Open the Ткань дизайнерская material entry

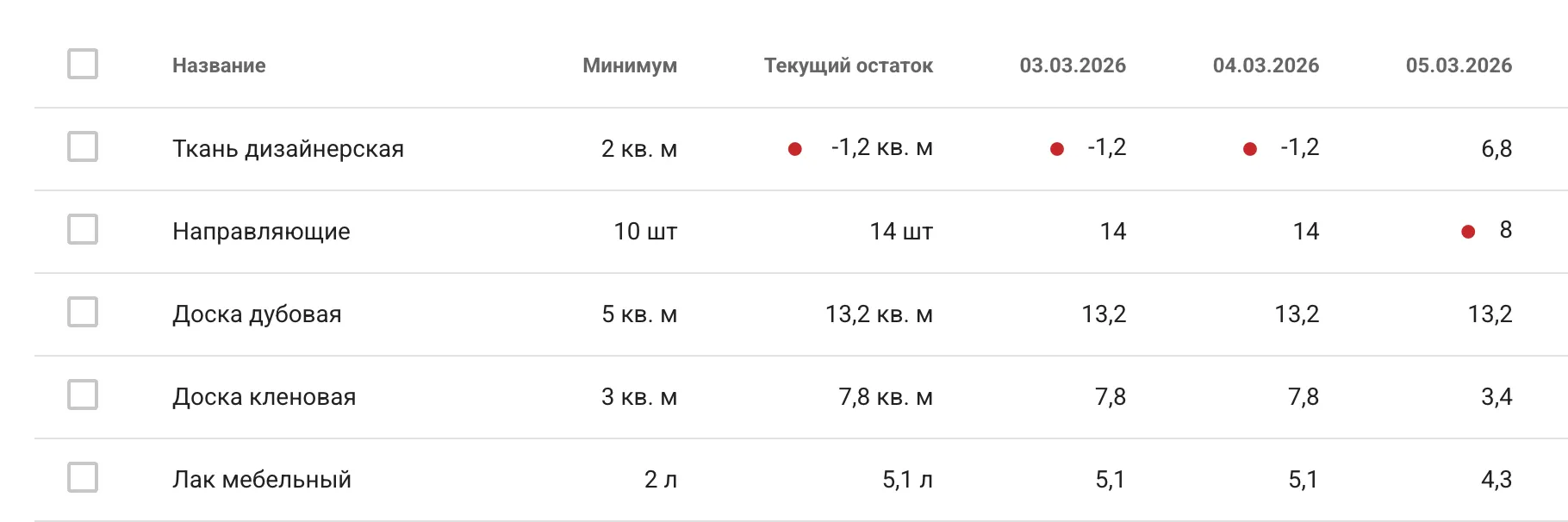pos(287,147)
